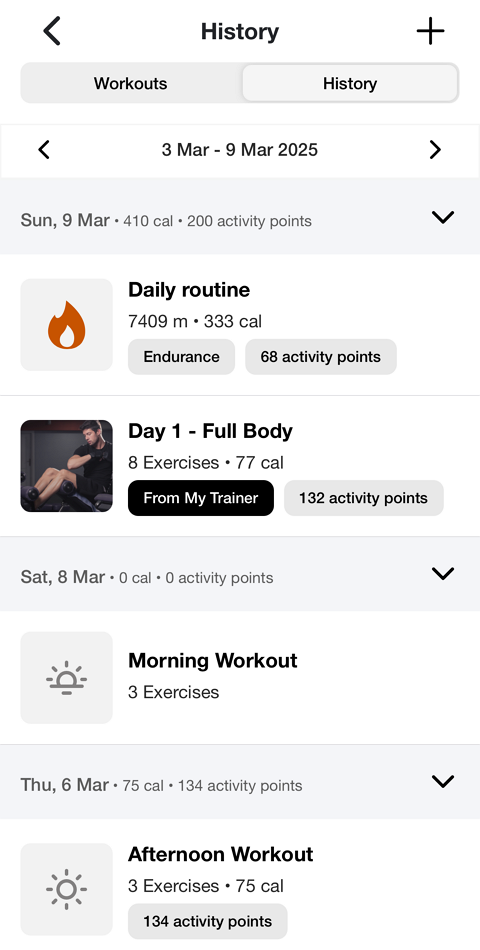Screen dimensions: 480x950
Task: Tap the Endurance tag
Action: pos(181,357)
